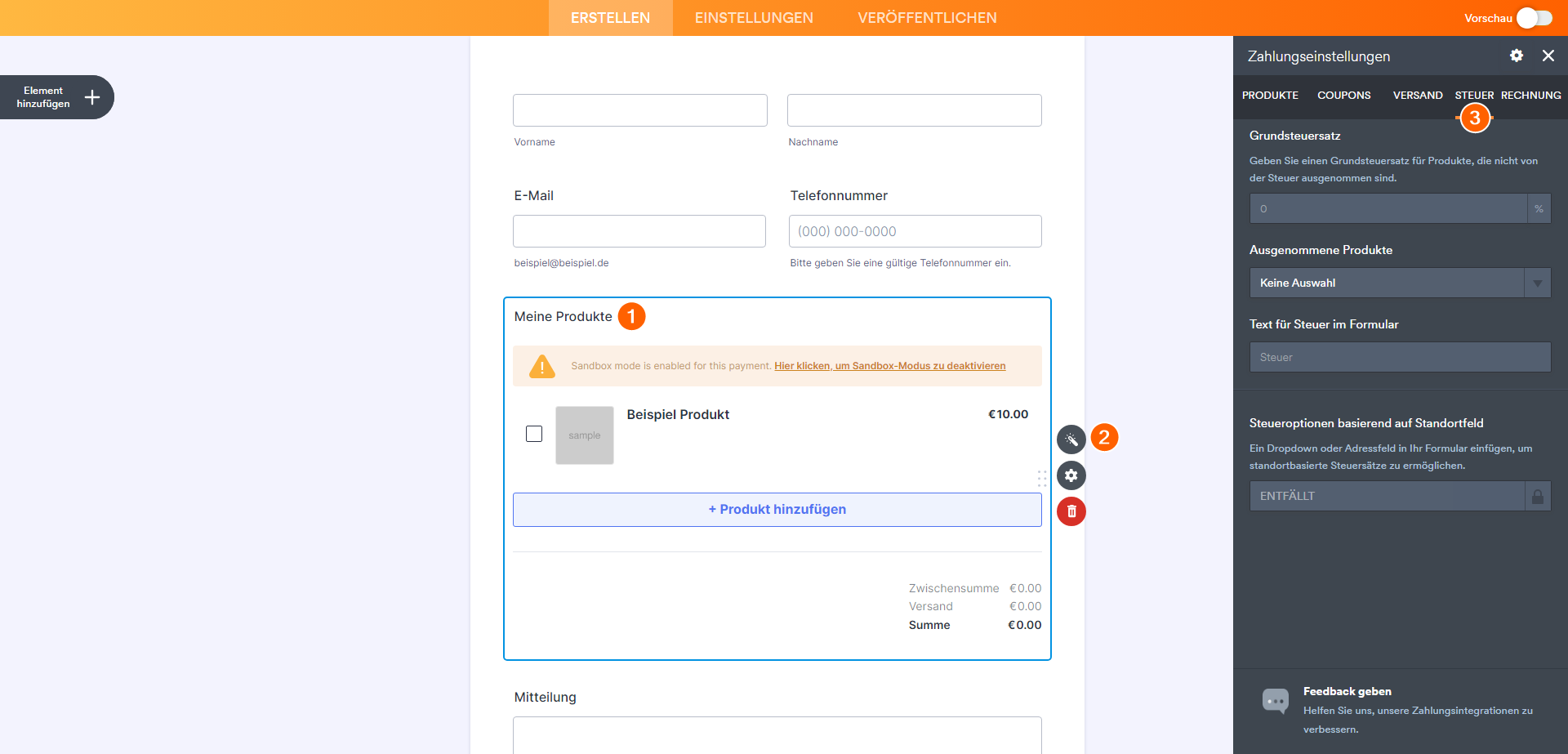The width and height of the screenshot is (1568, 754).
Task: Check the Beispiel Produkt checkbox
Action: click(534, 434)
